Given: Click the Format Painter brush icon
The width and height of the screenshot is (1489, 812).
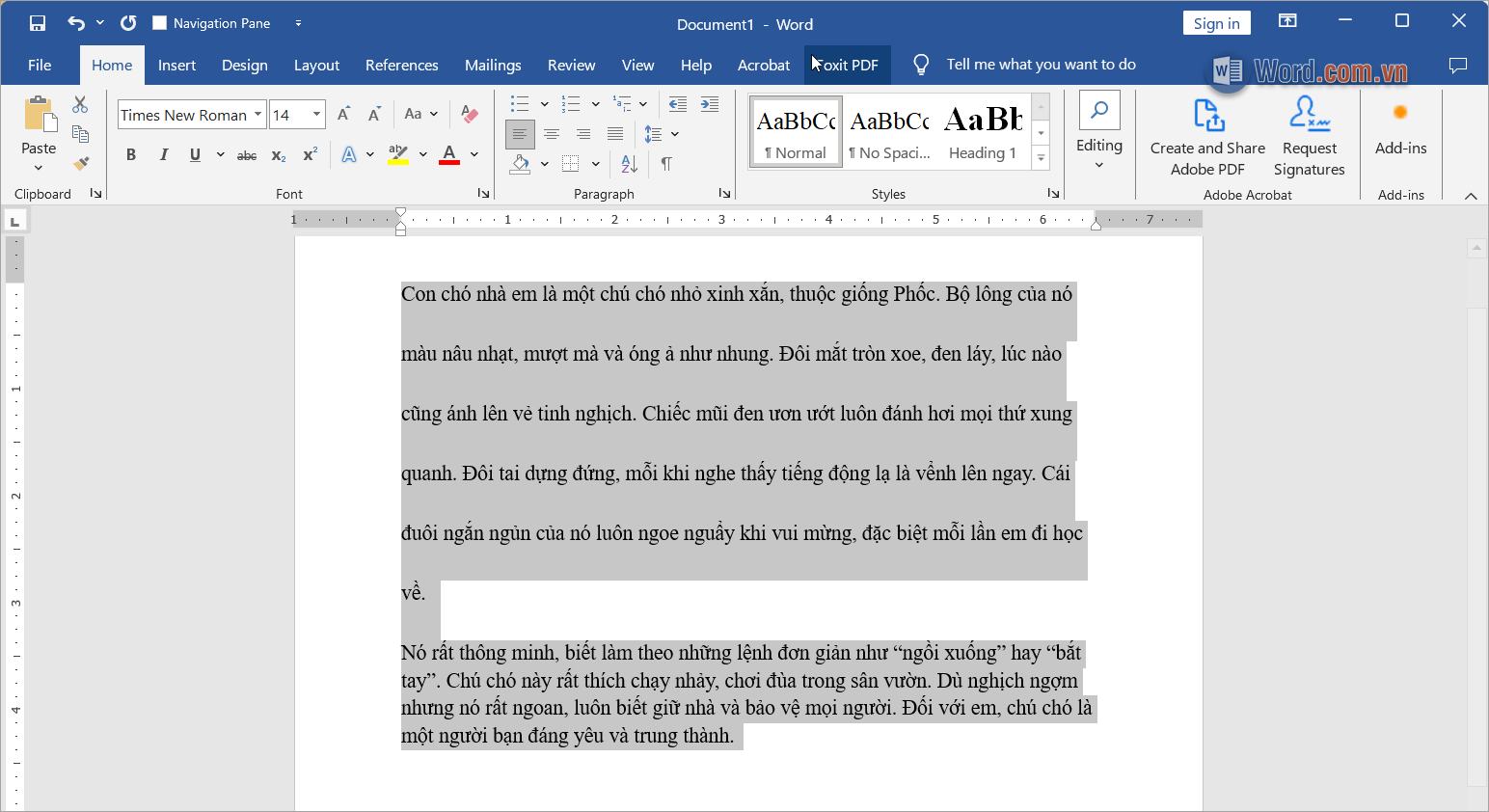Looking at the screenshot, I should click(81, 163).
